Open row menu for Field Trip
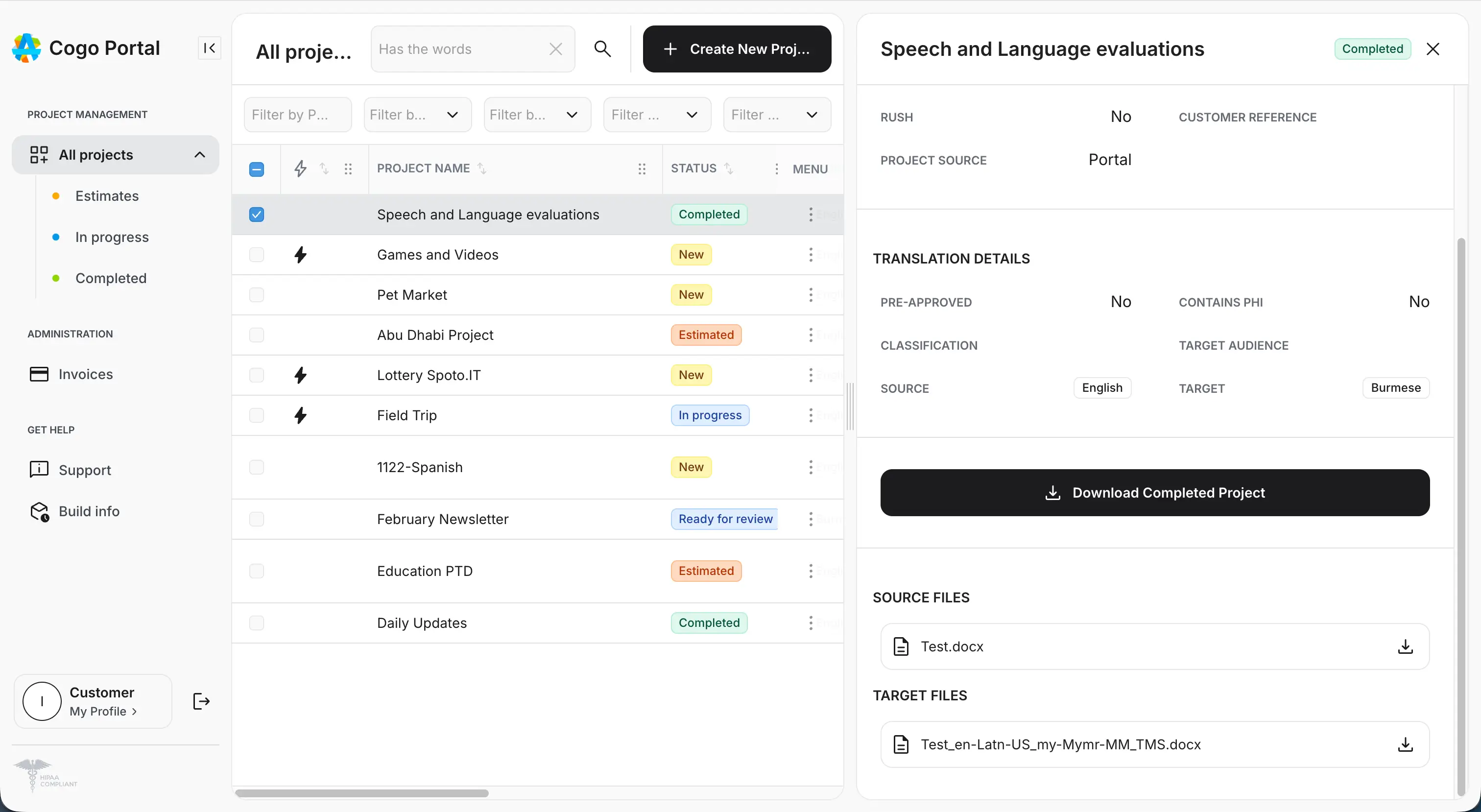Viewport: 1481px width, 812px height. (x=811, y=415)
